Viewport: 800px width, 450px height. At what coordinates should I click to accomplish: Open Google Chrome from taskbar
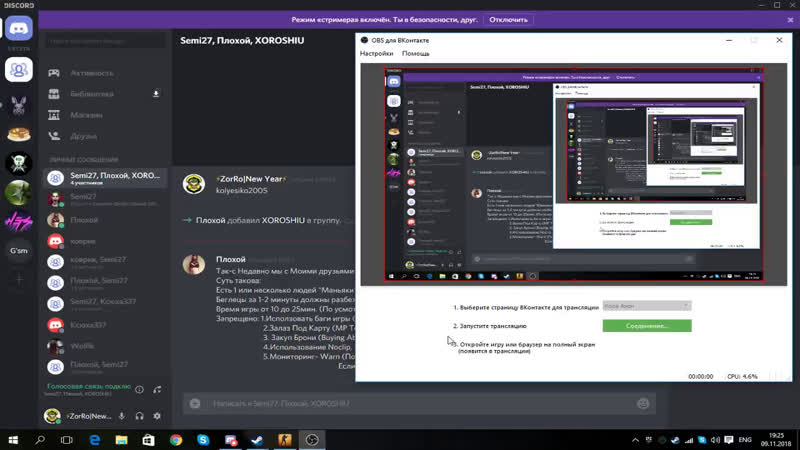click(176, 440)
